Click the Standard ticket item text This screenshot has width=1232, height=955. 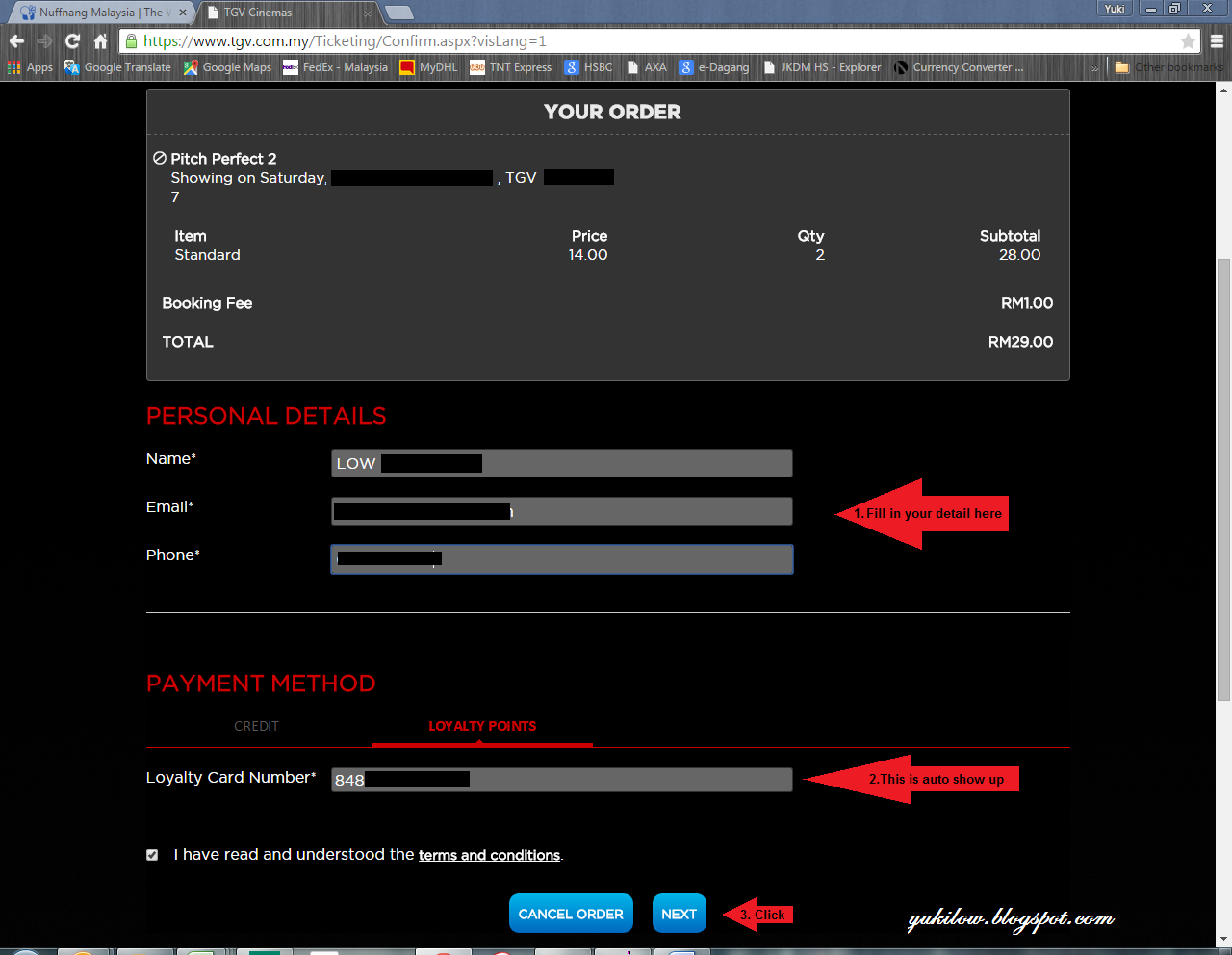[207, 255]
